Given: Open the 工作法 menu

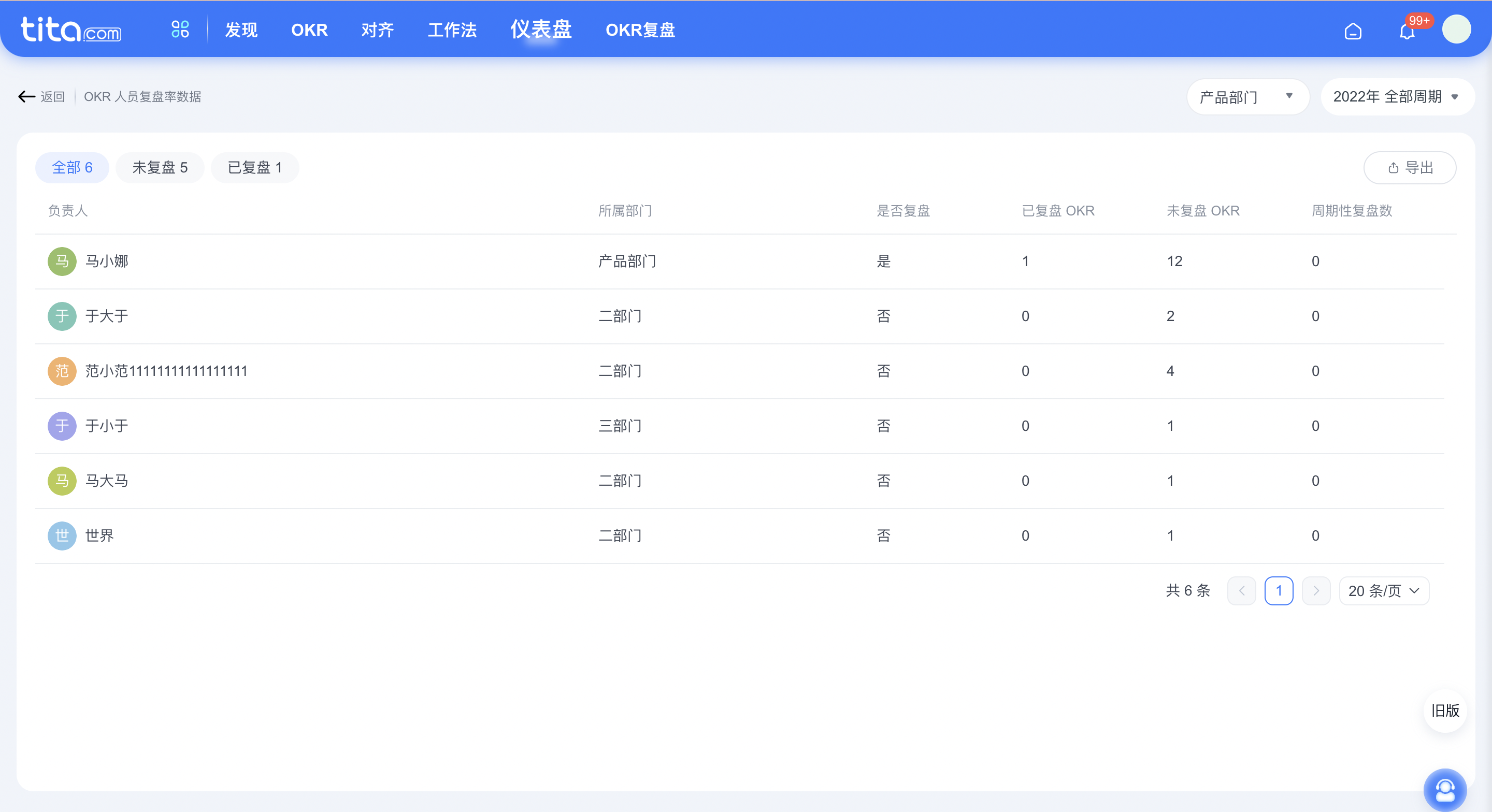Looking at the screenshot, I should click(x=452, y=30).
